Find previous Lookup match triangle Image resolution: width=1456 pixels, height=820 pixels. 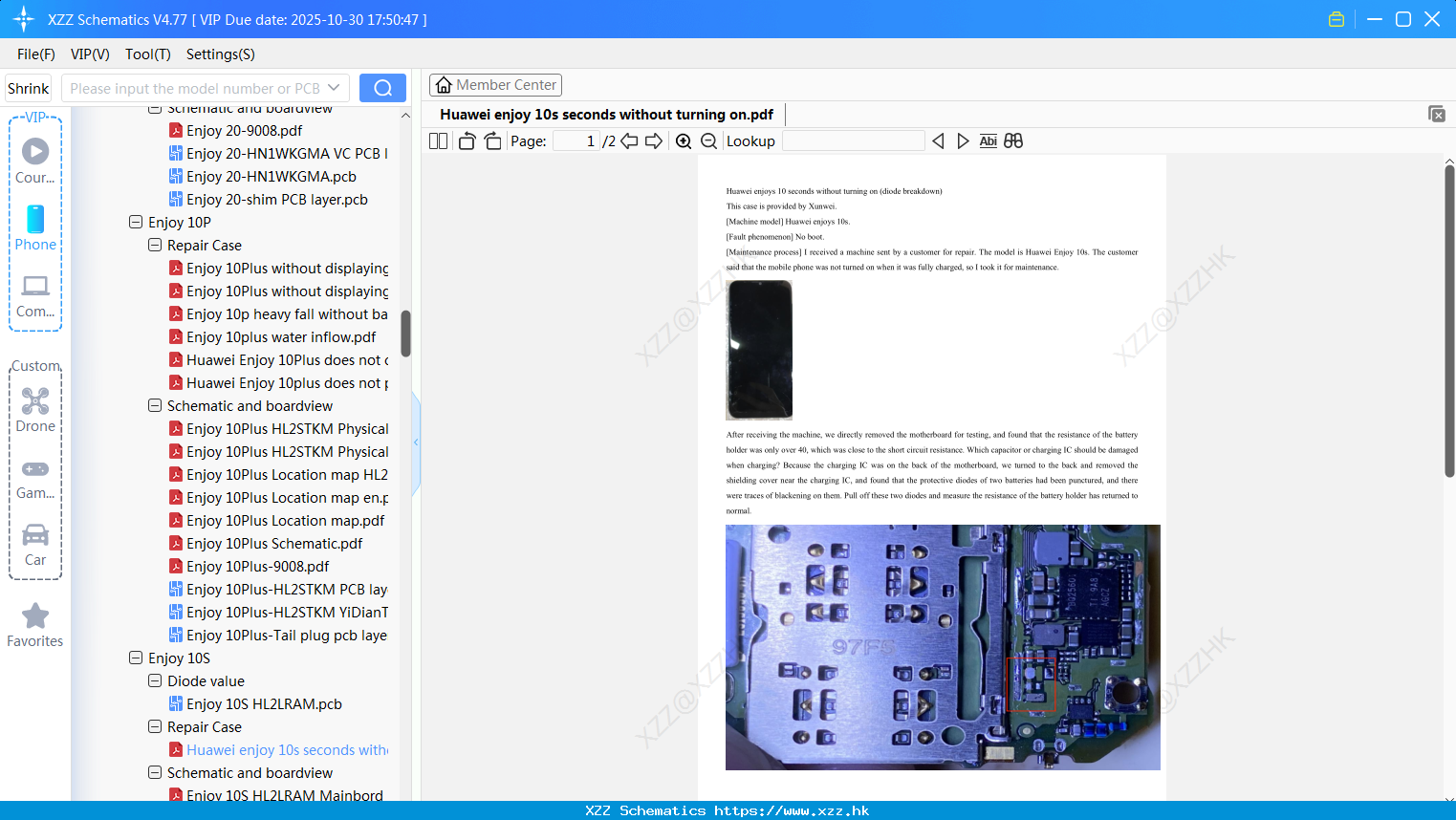(938, 141)
